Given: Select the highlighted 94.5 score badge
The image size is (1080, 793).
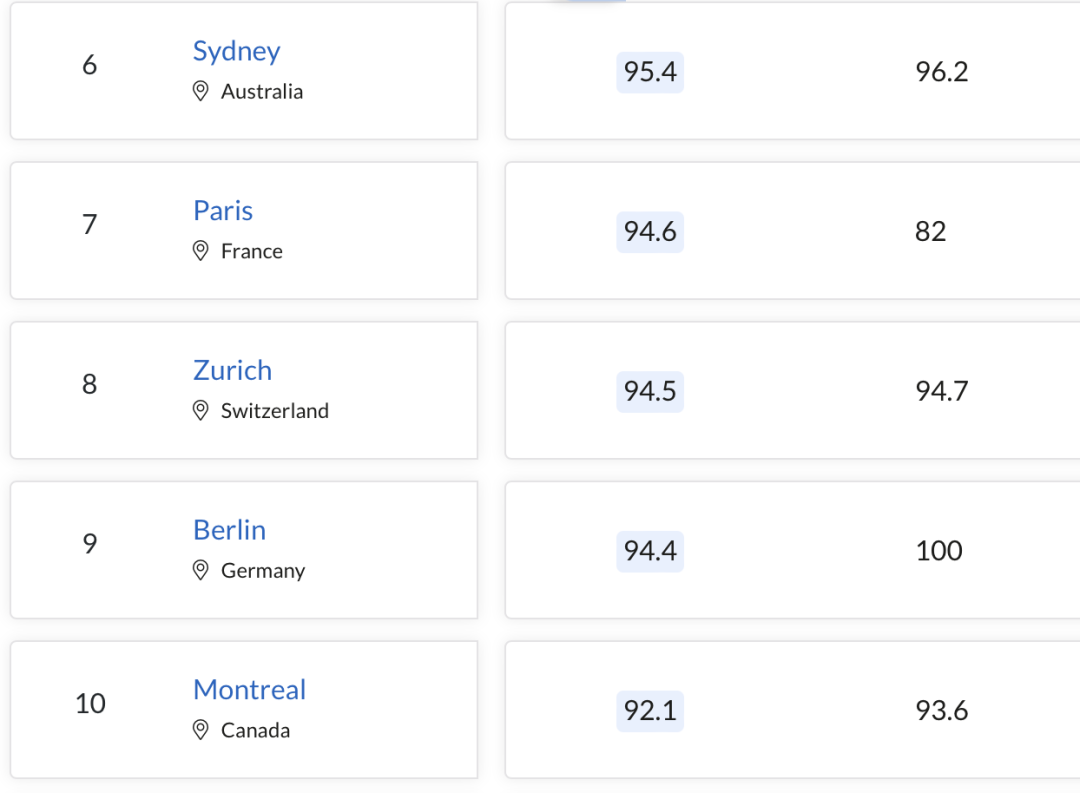Looking at the screenshot, I should point(650,391).
